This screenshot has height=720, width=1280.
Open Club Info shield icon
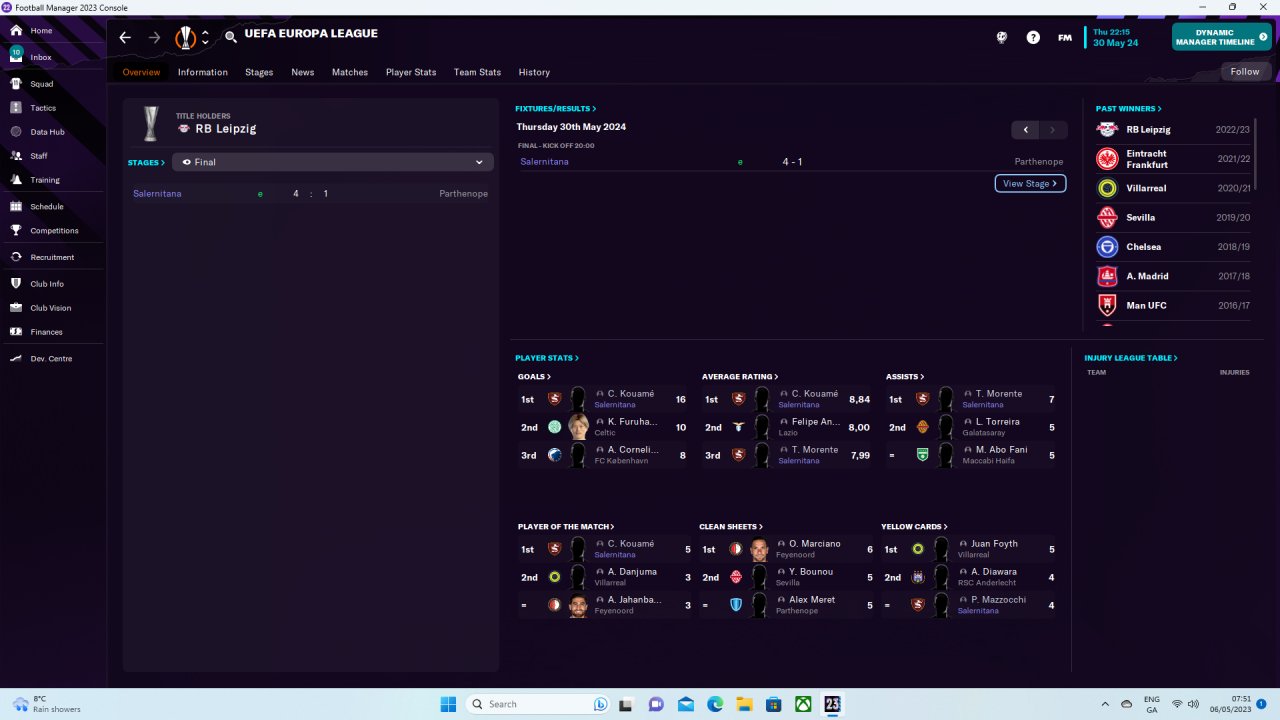(x=16, y=284)
